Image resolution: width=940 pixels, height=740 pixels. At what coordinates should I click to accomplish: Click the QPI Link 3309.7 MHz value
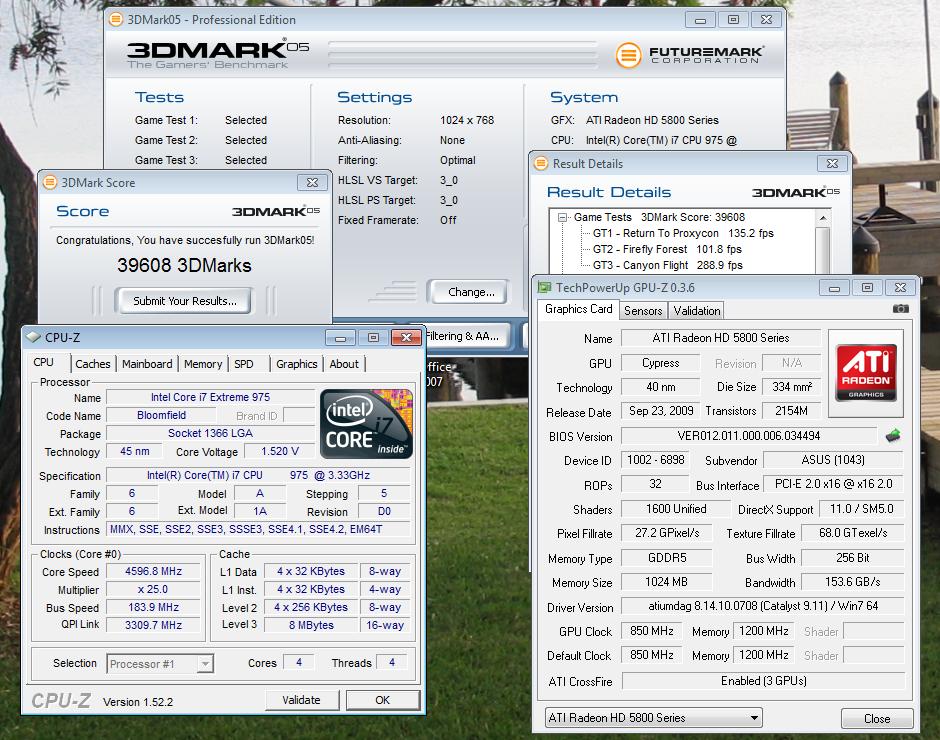(153, 625)
